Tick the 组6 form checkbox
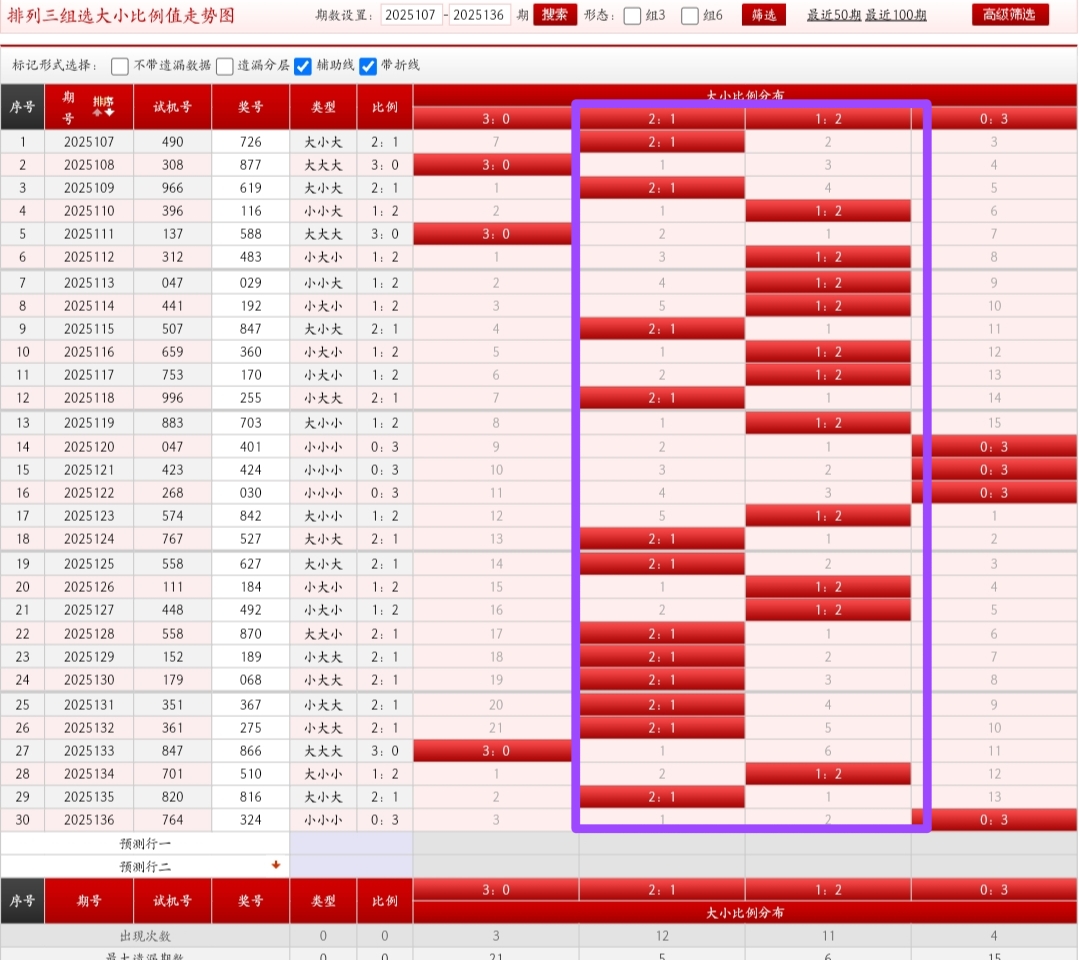Screen dimensions: 1080x960 coord(689,16)
